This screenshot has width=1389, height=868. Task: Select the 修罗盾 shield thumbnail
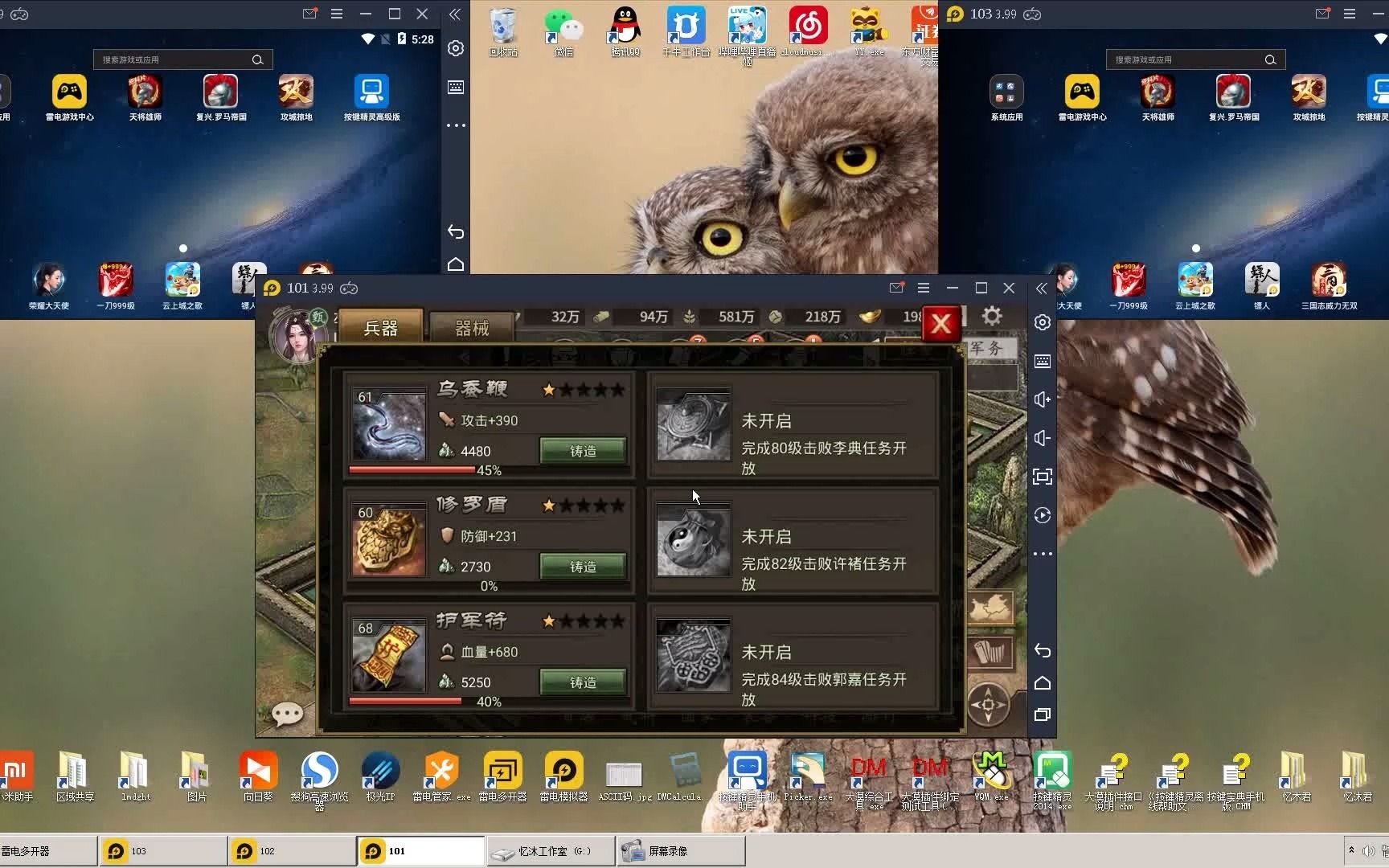(x=389, y=541)
